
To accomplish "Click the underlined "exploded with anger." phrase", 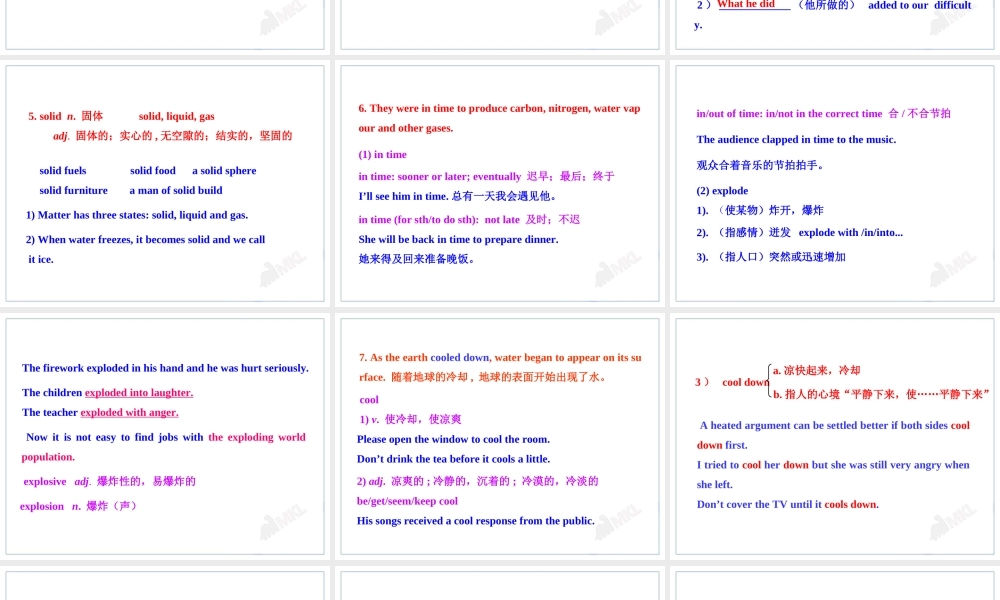I will click(129, 412).
